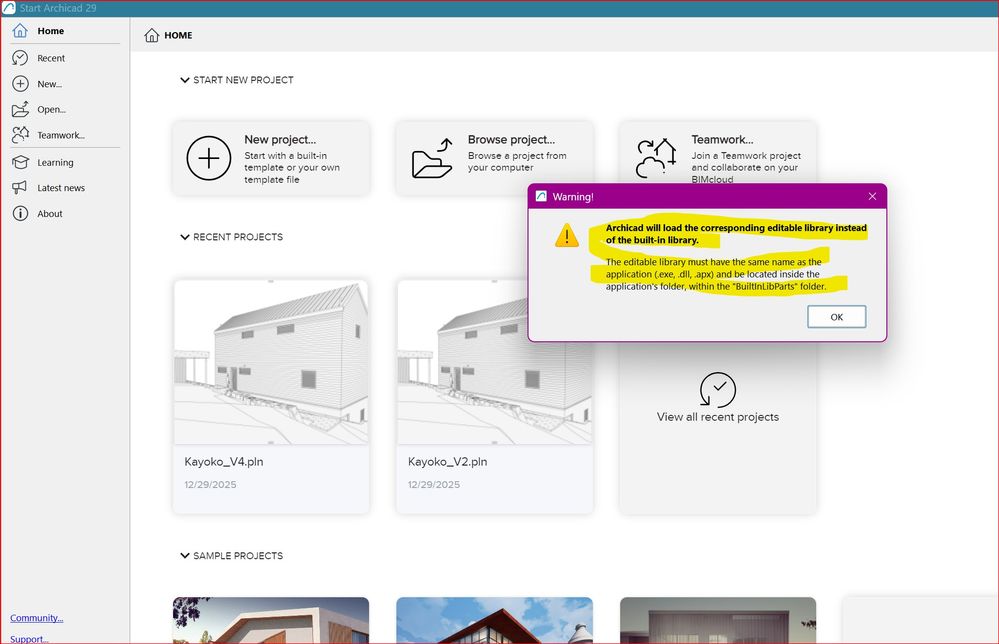Select the Home menu label
The height and width of the screenshot is (644, 999).
50,31
